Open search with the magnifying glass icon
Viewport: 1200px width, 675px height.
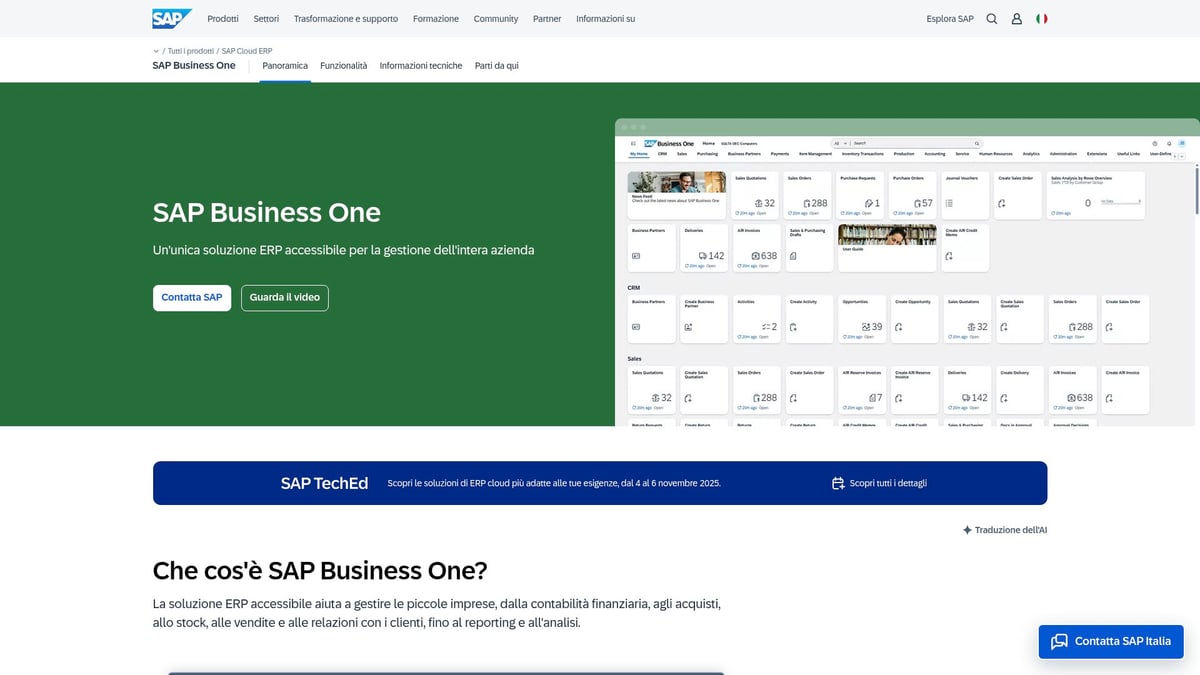991,18
